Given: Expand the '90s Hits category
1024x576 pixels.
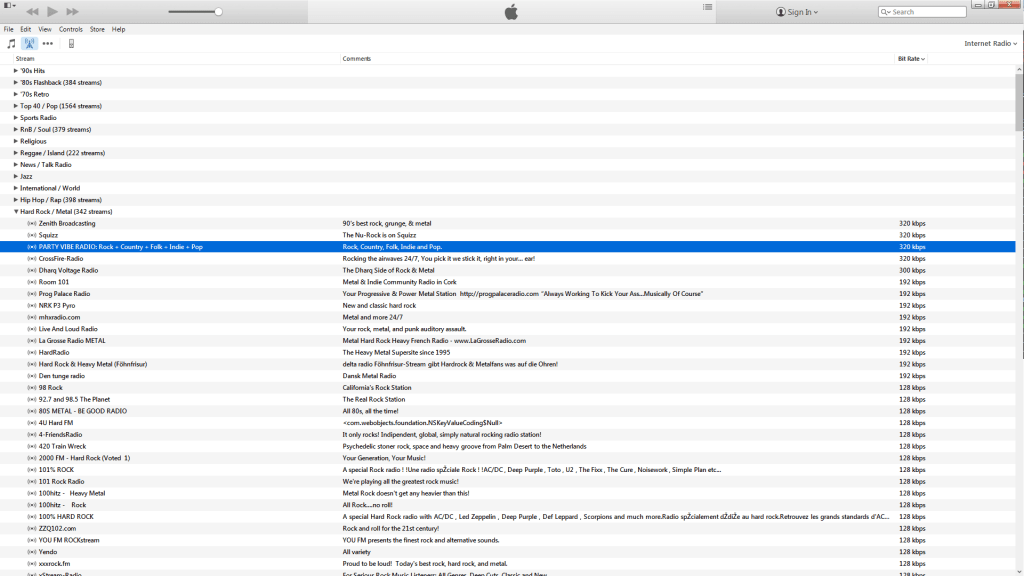Looking at the screenshot, I should click(16, 71).
